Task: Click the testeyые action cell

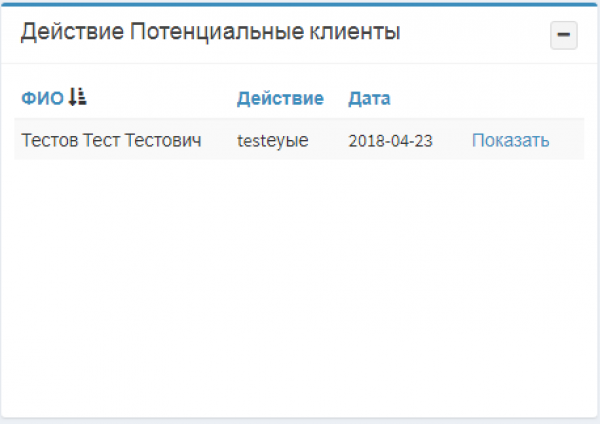Action: point(273,141)
